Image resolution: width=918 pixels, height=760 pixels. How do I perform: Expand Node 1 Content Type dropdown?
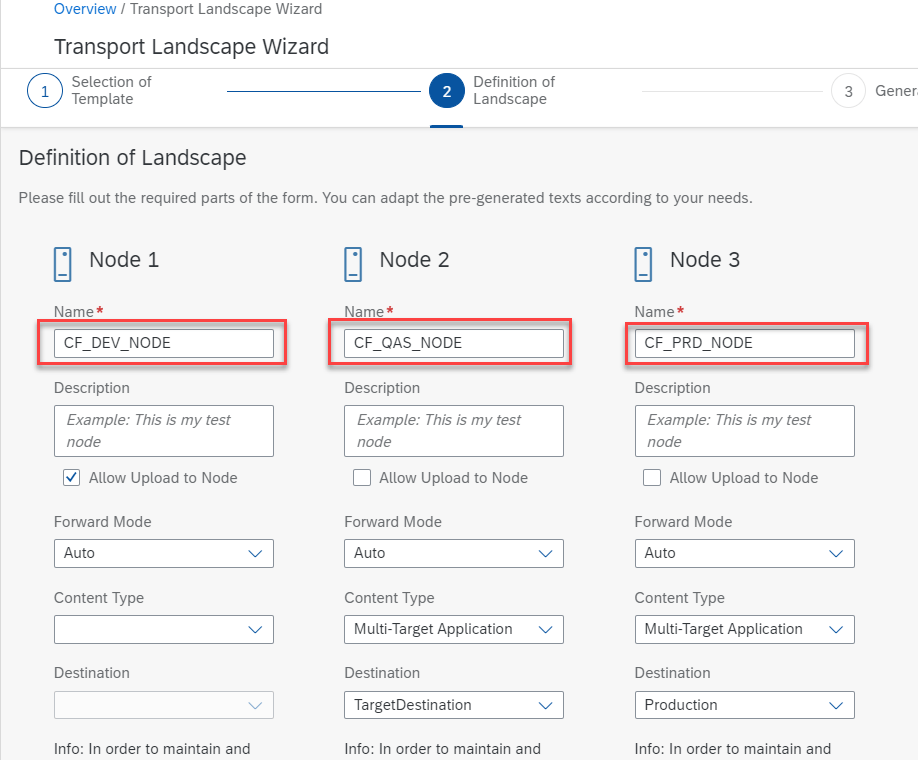[163, 629]
